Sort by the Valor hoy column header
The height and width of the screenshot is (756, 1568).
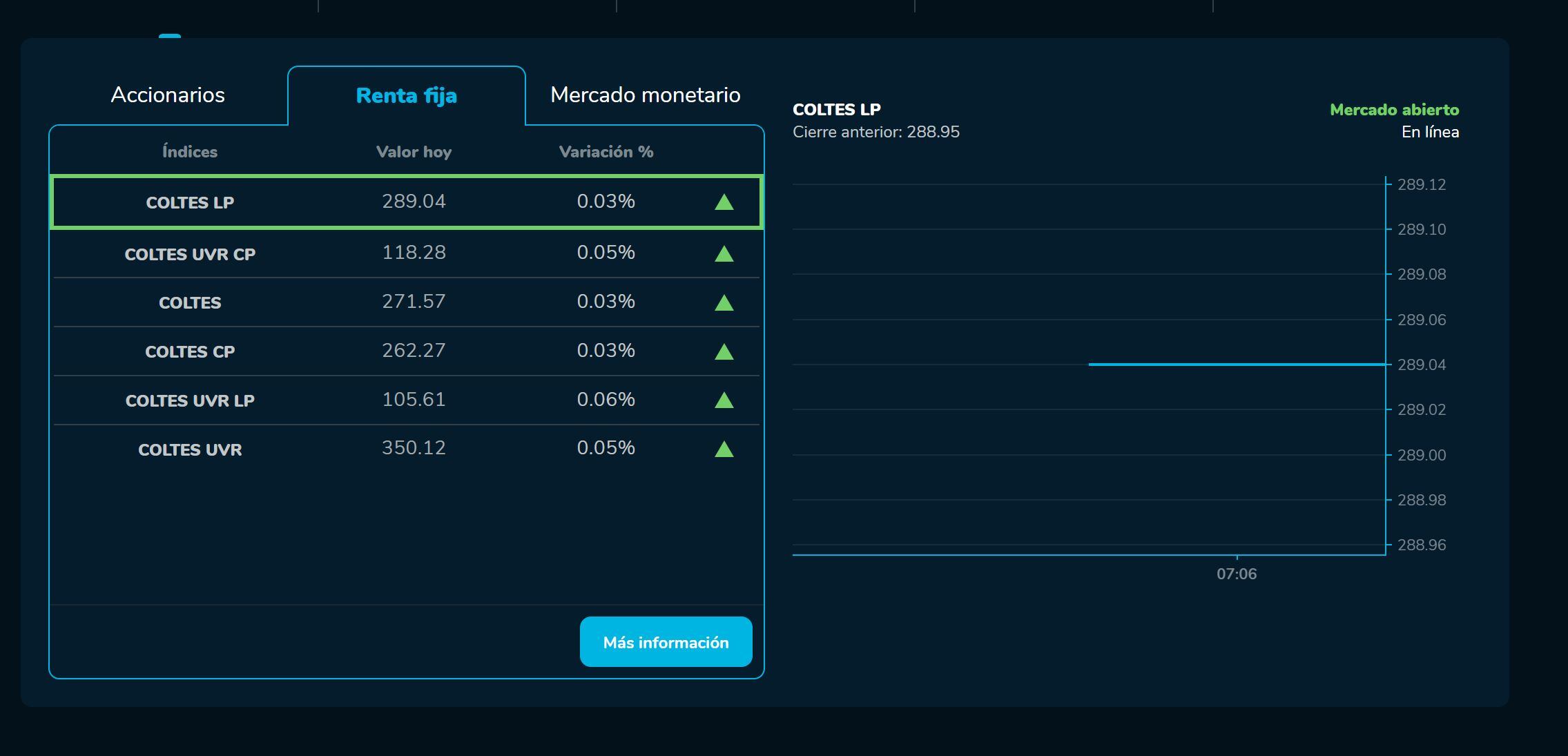click(414, 151)
